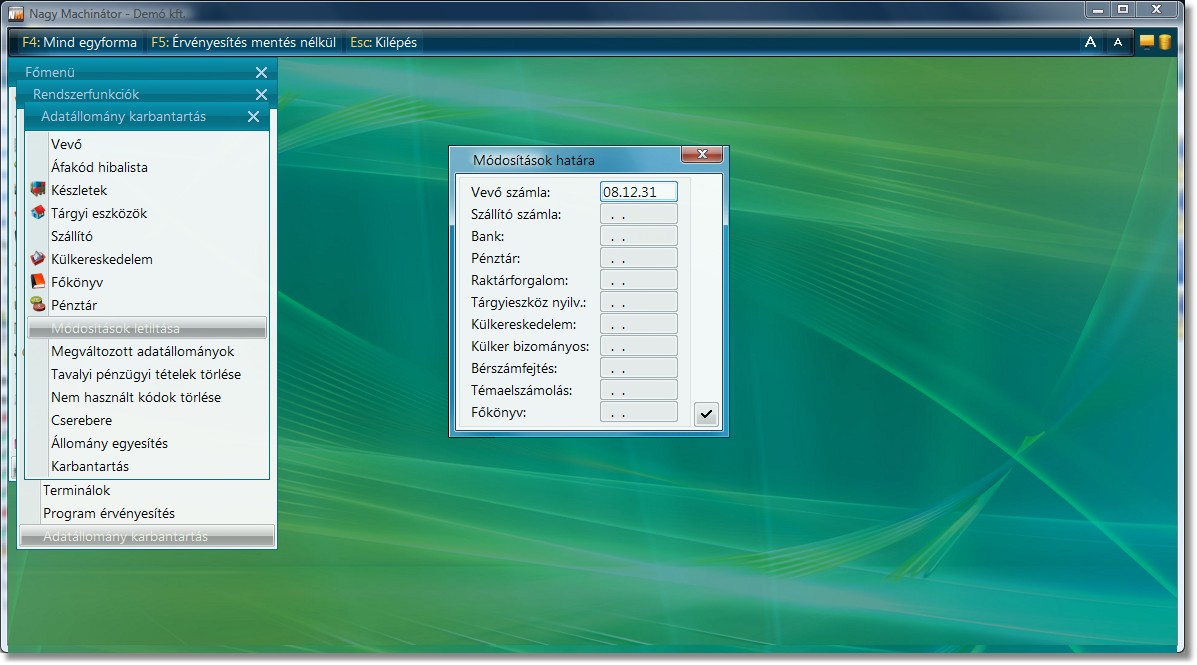The image size is (1197, 665).
Task: Close the Főmenü panel
Action: (x=261, y=73)
